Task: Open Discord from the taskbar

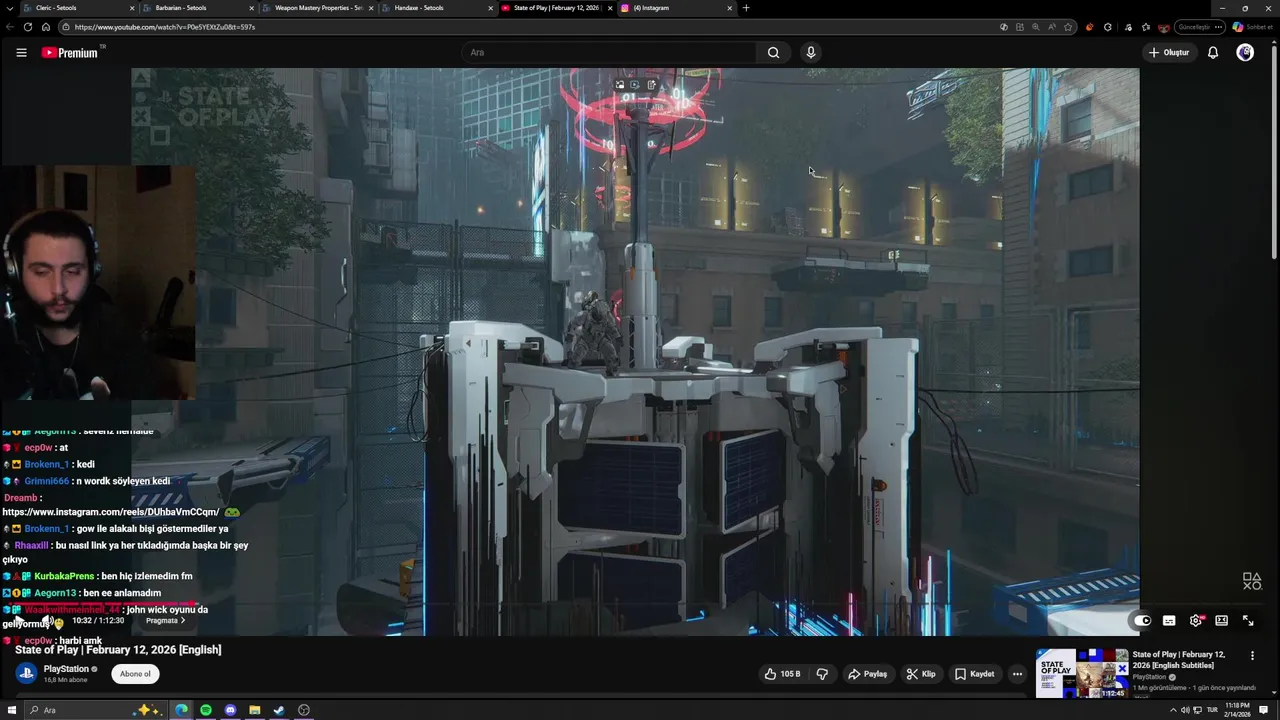Action: click(230, 710)
